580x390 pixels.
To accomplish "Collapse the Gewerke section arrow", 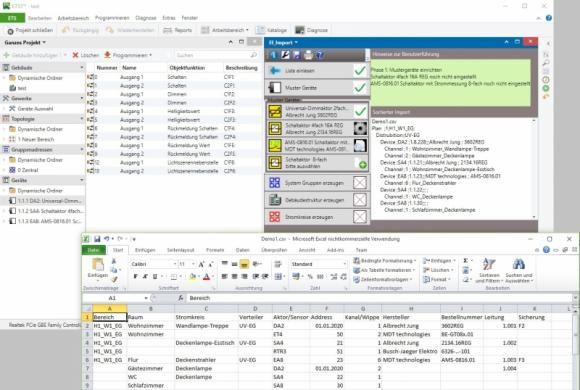I will [82, 98].
